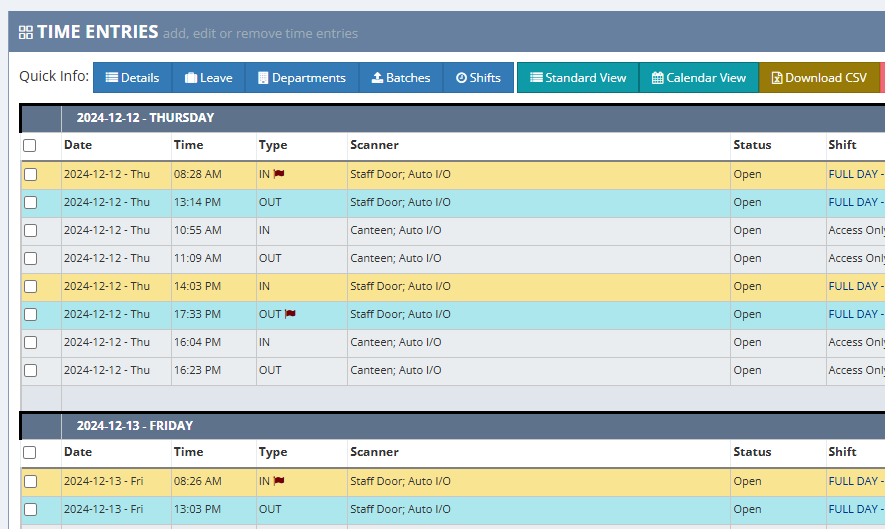The width and height of the screenshot is (885, 529).
Task: Click the Leave briefcase button
Action: 208,78
